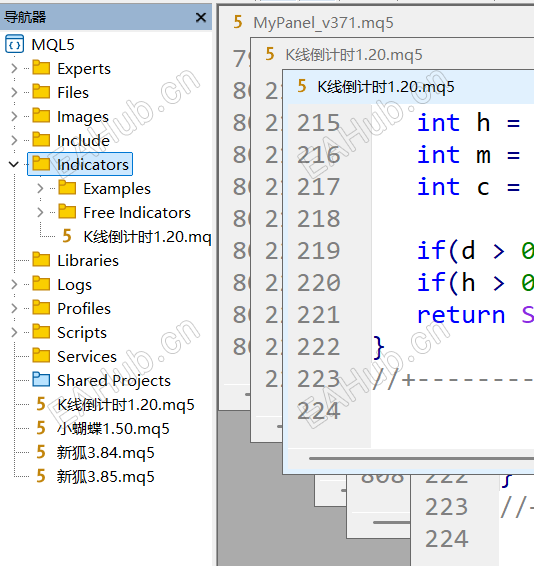
Task: Click the horizontal scrollbar of front editor
Action: pos(421,459)
